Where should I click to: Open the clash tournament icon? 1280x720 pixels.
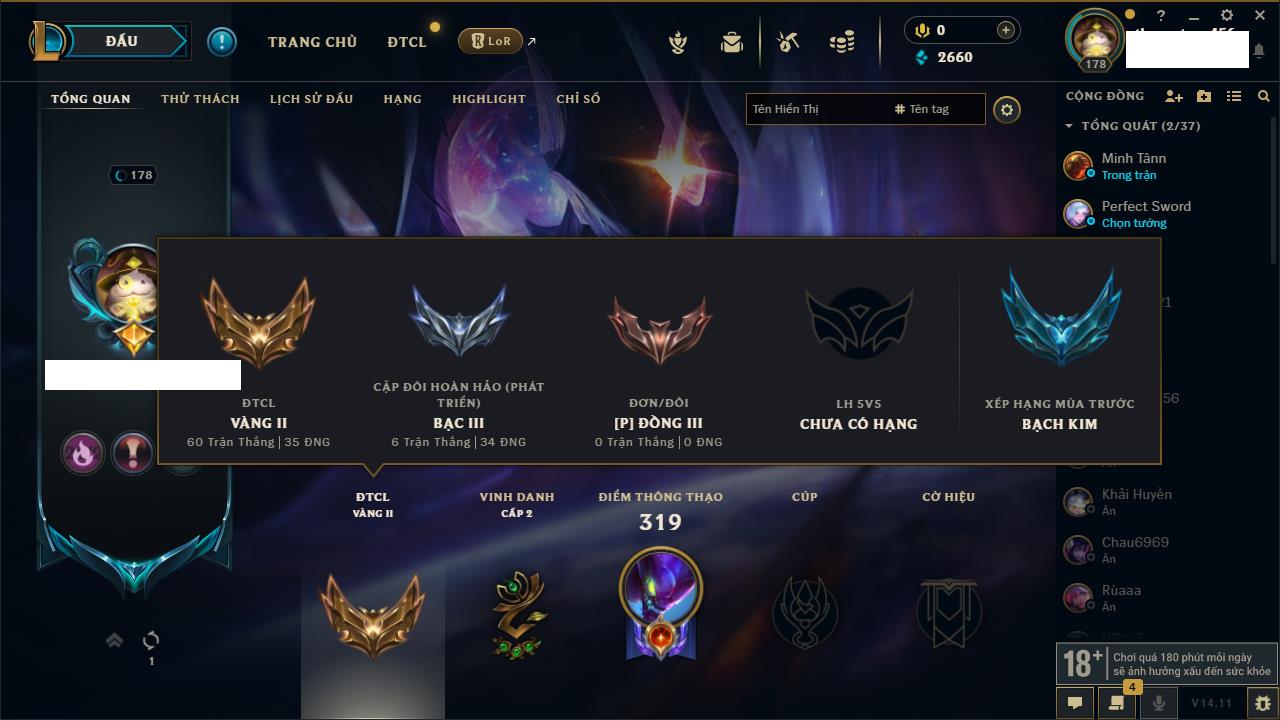[x=678, y=42]
